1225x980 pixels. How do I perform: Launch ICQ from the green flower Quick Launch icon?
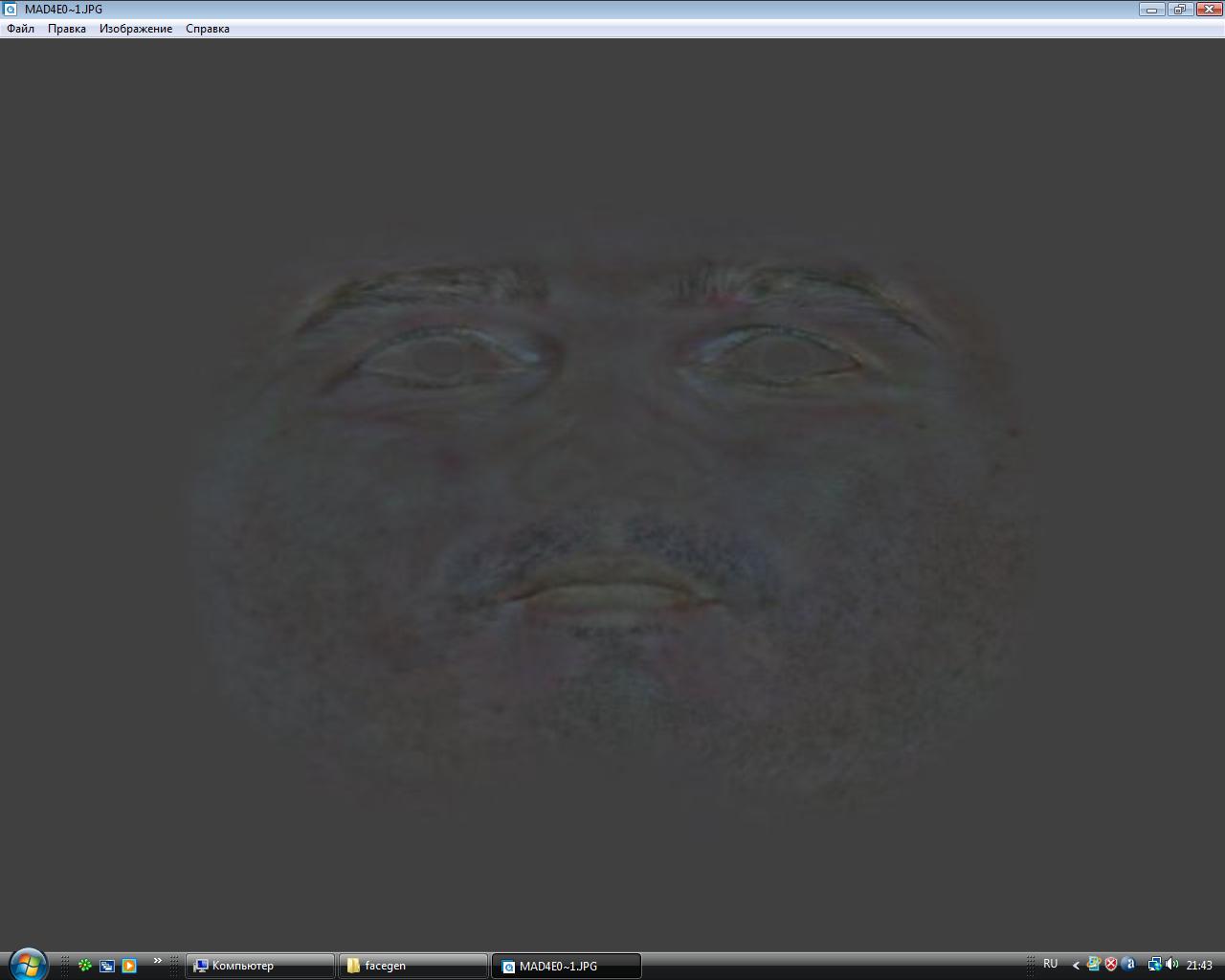point(85,966)
